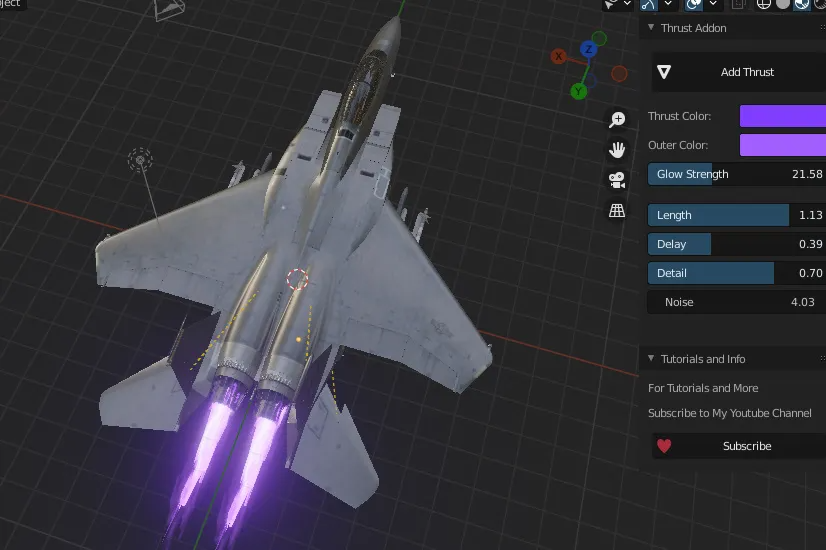Click the unlabeled red negative-X gizmo circle

point(619,74)
